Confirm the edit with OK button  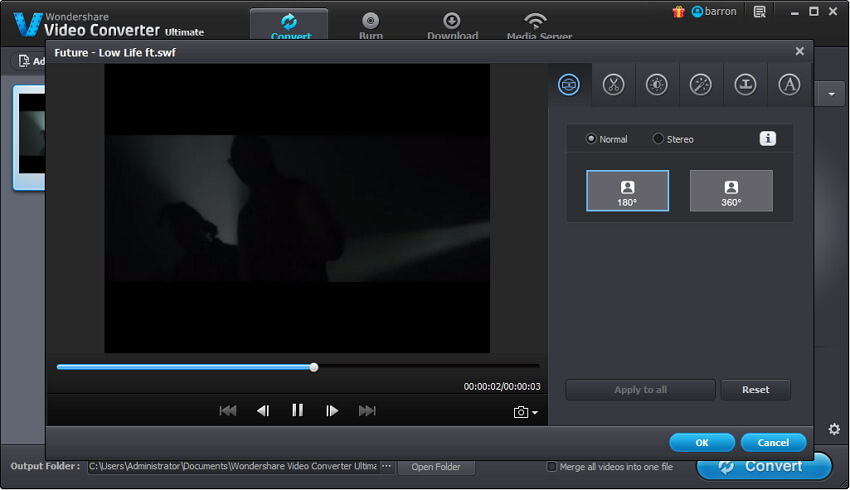pos(702,442)
